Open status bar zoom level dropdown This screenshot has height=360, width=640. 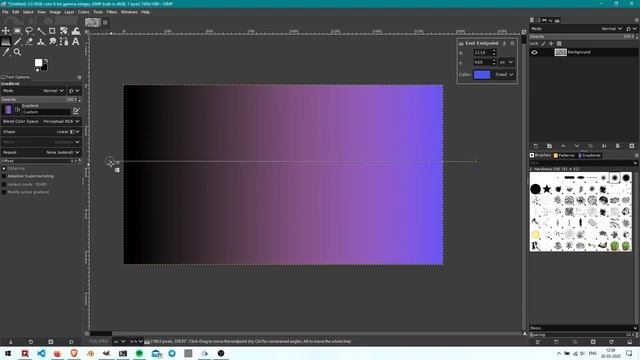[136, 342]
